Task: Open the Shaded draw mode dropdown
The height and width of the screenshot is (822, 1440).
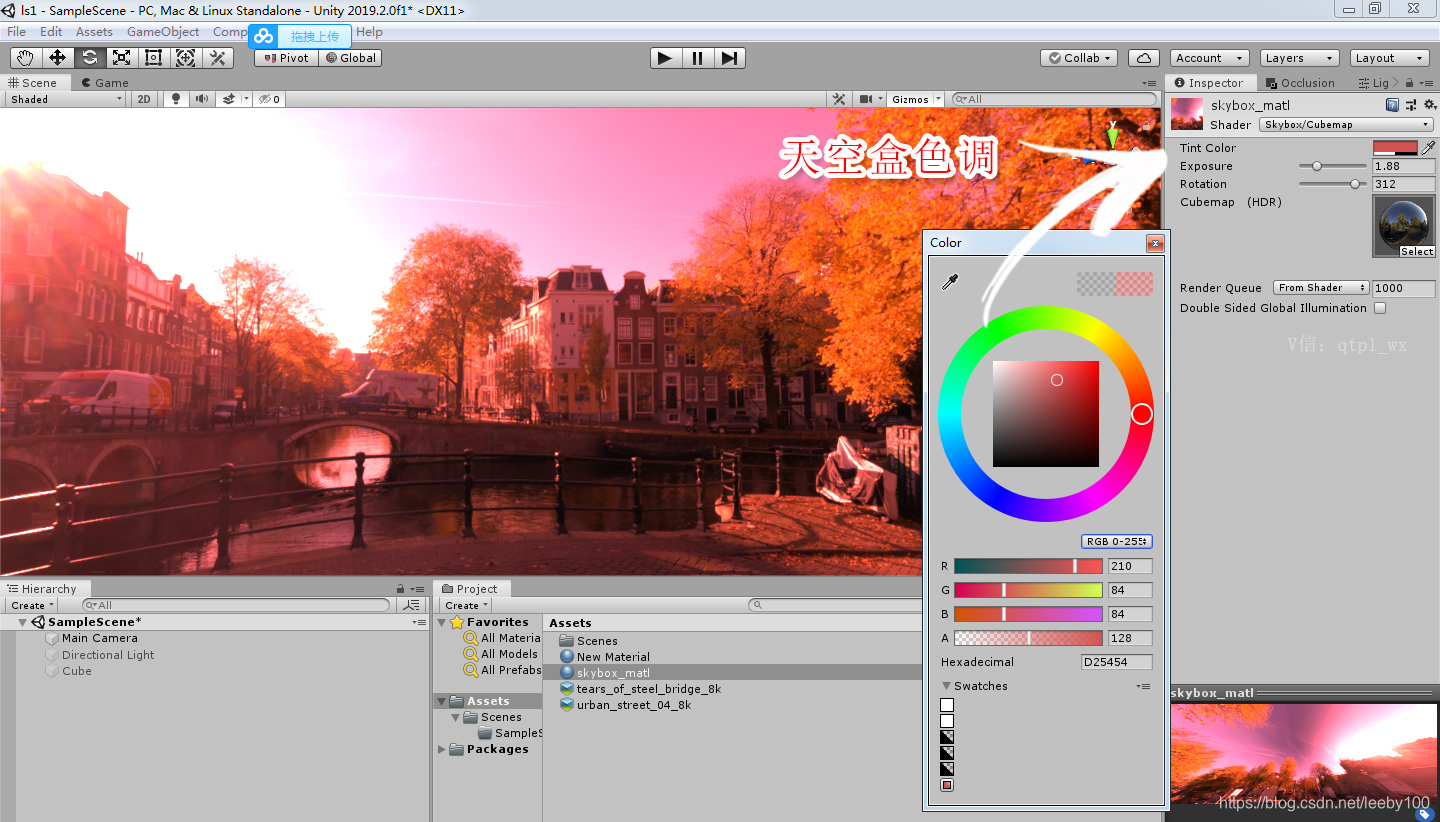Action: pos(66,99)
